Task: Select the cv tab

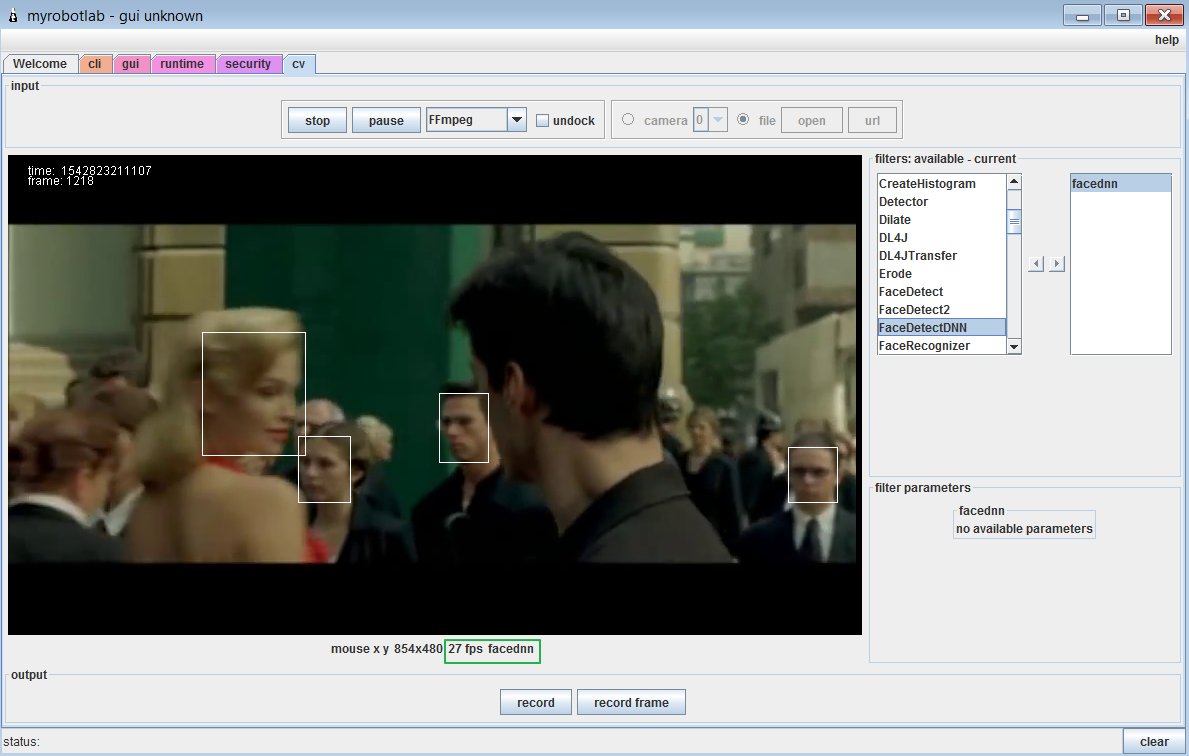Action: click(299, 64)
